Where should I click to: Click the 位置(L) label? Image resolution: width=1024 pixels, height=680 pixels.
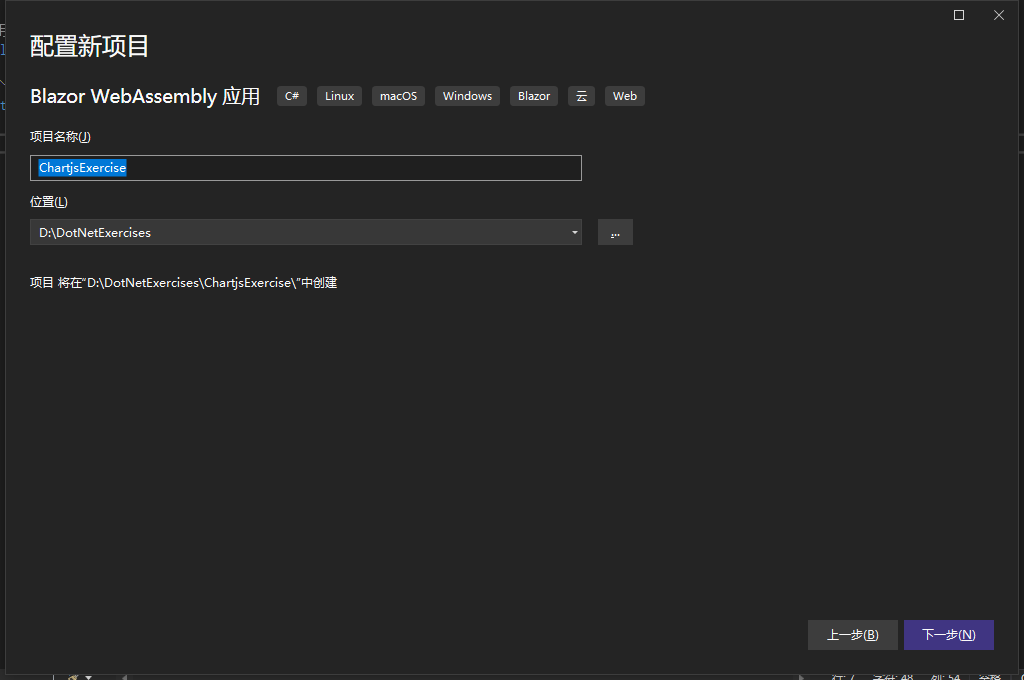[49, 202]
